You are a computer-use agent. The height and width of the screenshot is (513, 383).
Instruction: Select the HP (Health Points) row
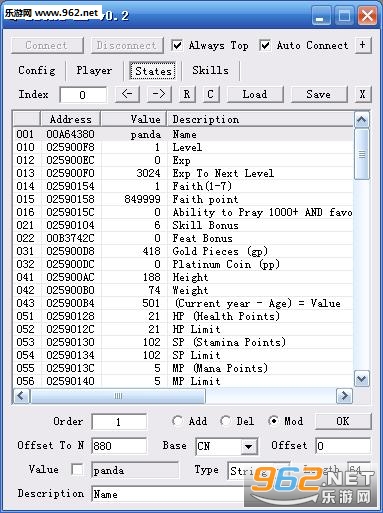(x=183, y=316)
